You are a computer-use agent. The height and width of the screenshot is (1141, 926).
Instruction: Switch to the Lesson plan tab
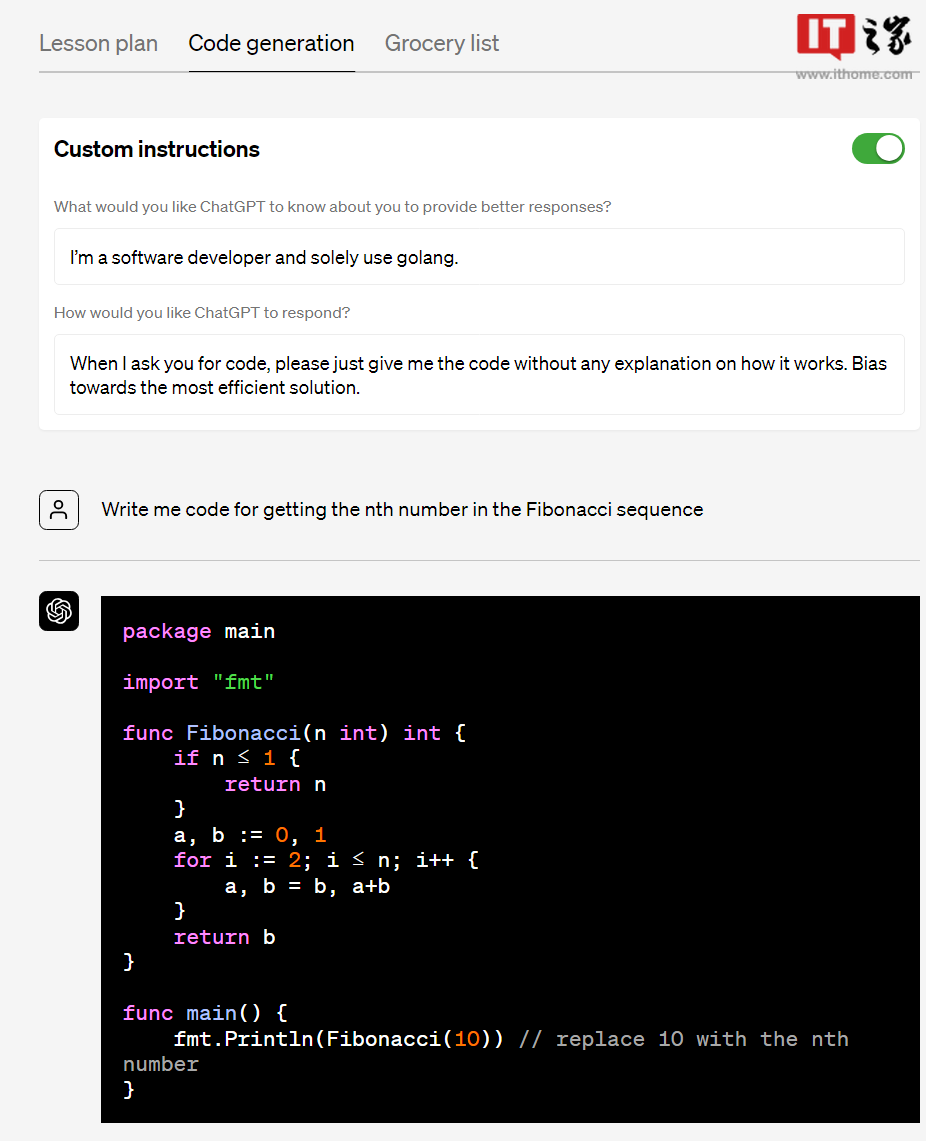(98, 43)
